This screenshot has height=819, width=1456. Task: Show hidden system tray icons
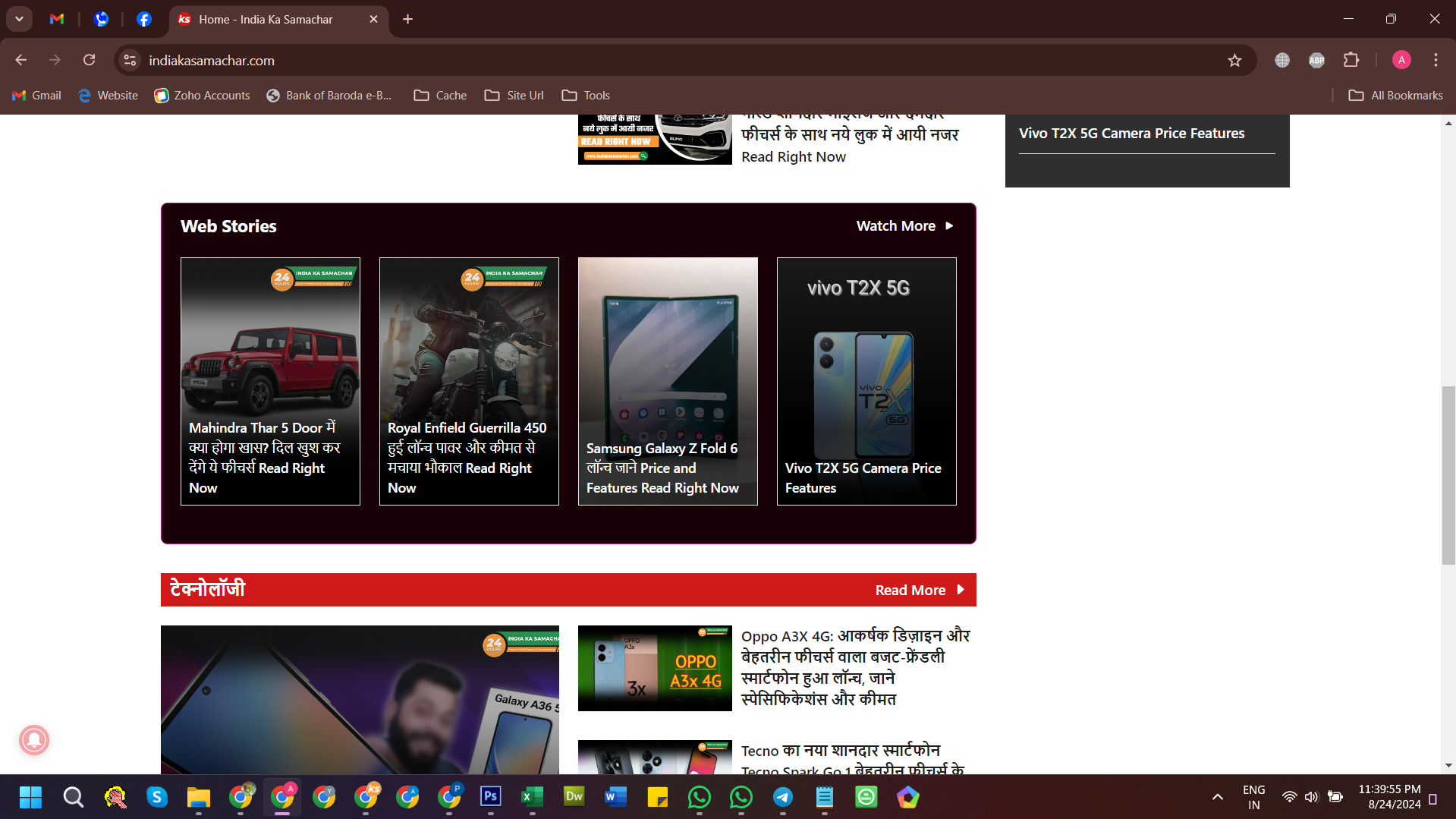click(1217, 796)
